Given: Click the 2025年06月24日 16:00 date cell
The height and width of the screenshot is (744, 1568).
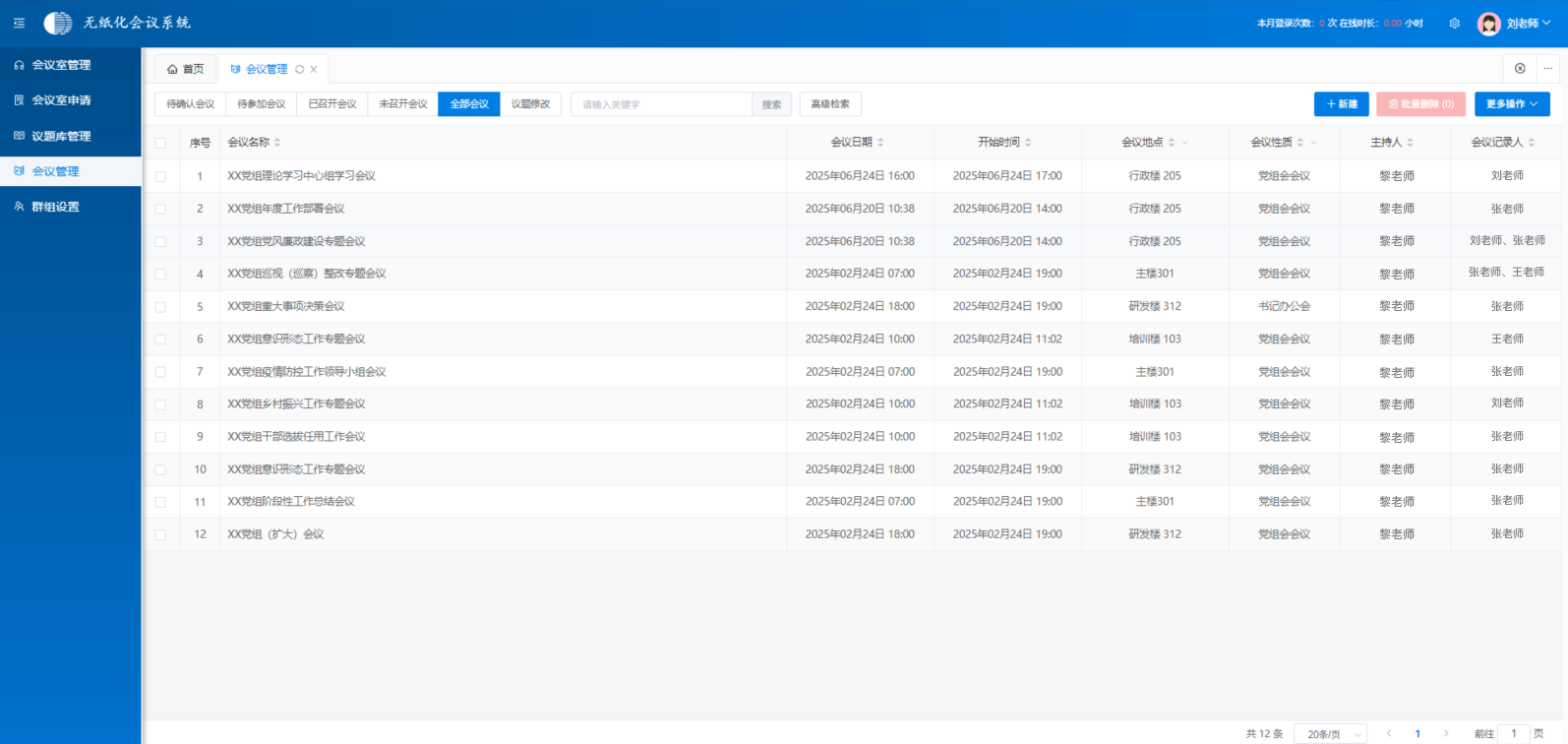Looking at the screenshot, I should (x=860, y=176).
